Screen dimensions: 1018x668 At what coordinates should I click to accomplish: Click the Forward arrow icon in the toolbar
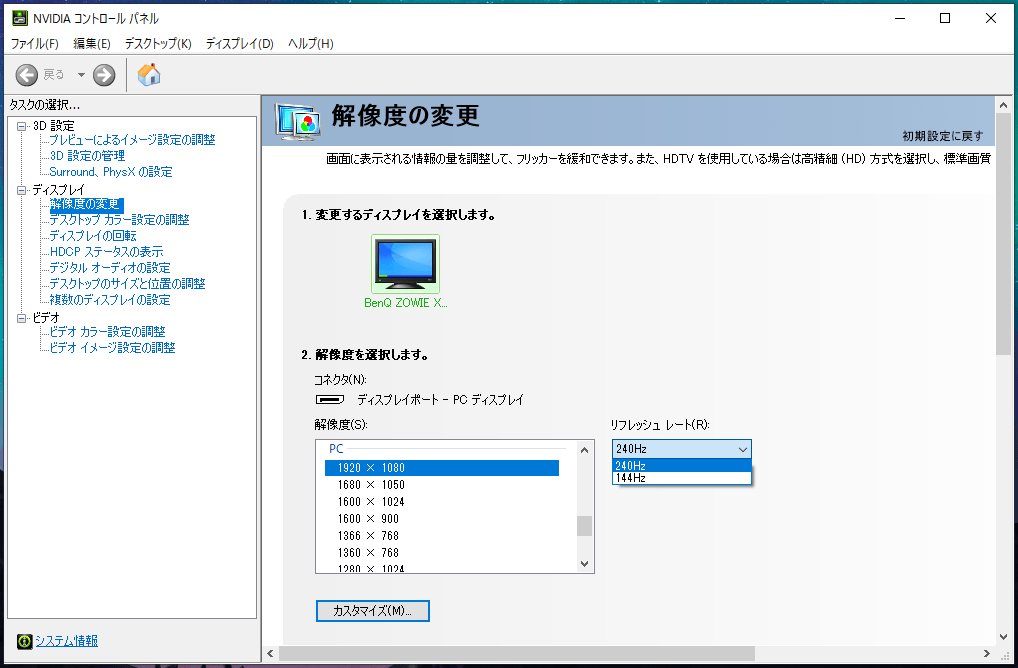[x=104, y=75]
